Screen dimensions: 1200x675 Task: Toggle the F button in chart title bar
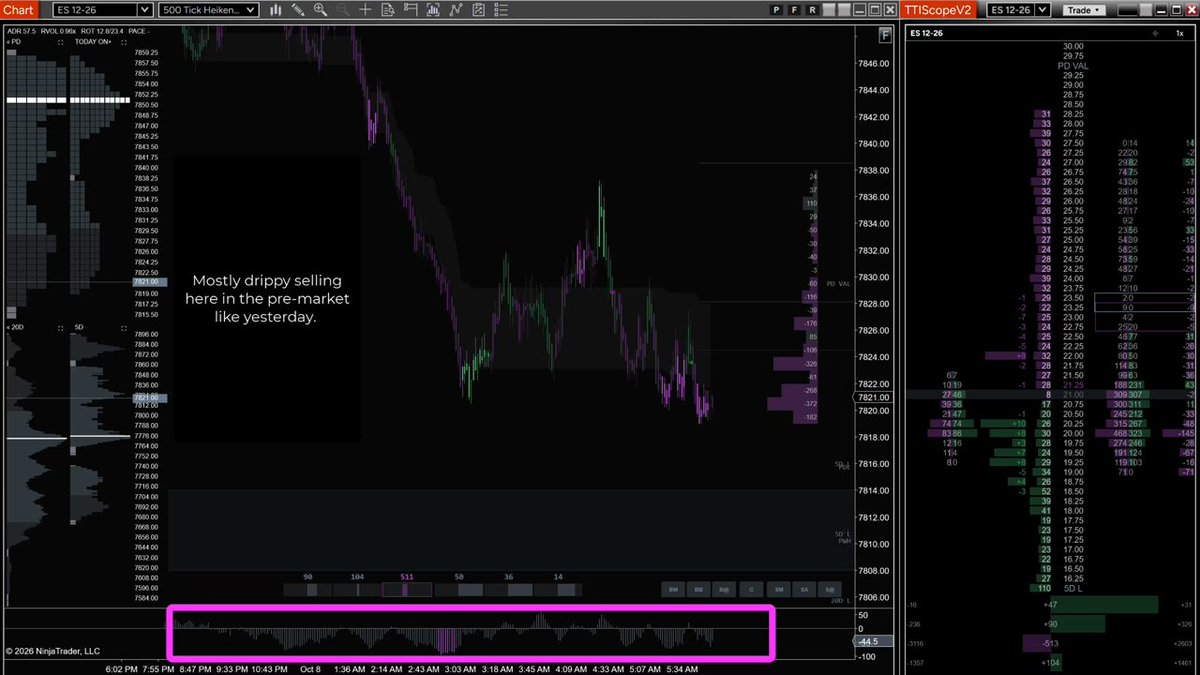(x=795, y=10)
